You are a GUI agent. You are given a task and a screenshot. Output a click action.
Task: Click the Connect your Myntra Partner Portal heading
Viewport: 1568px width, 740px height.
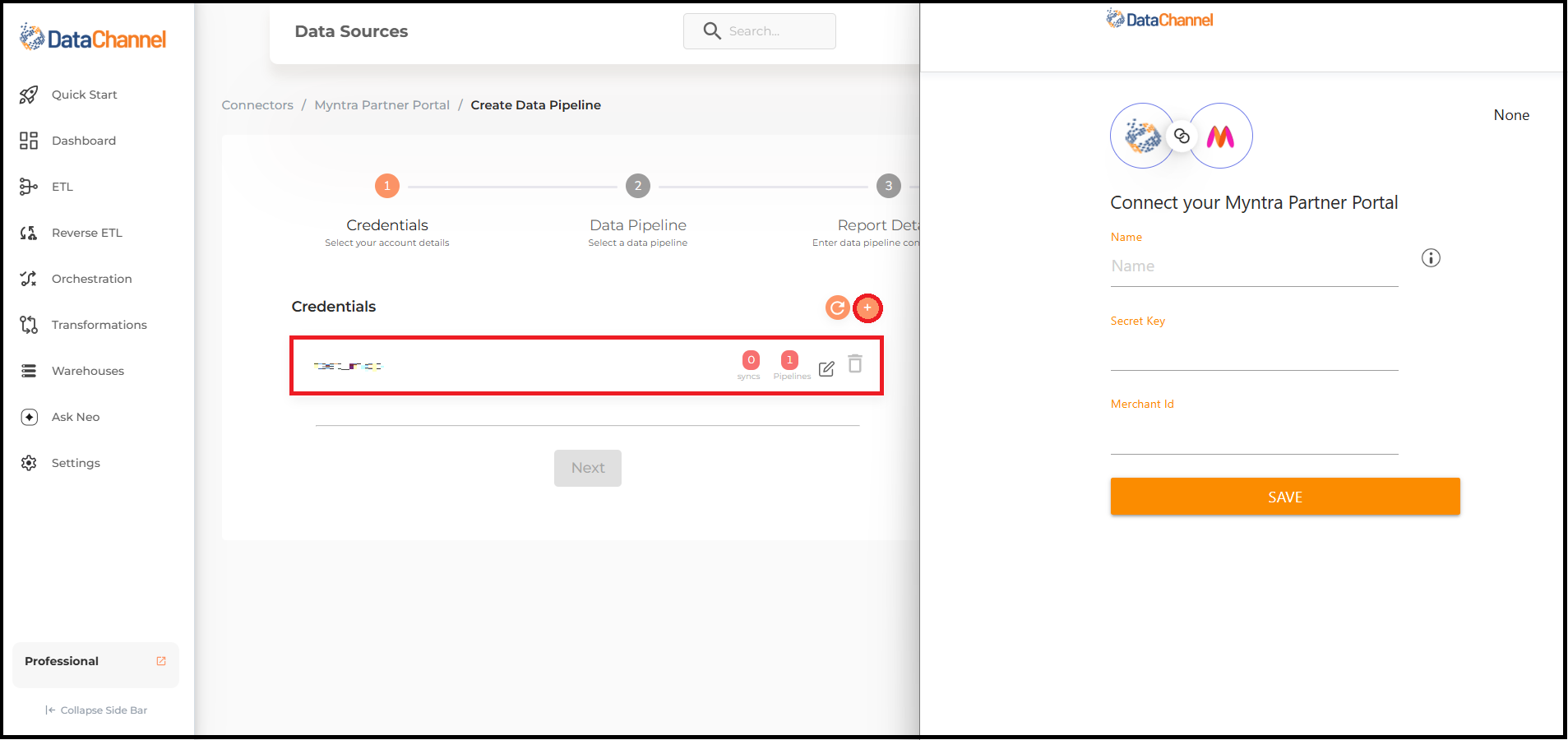tap(1254, 203)
